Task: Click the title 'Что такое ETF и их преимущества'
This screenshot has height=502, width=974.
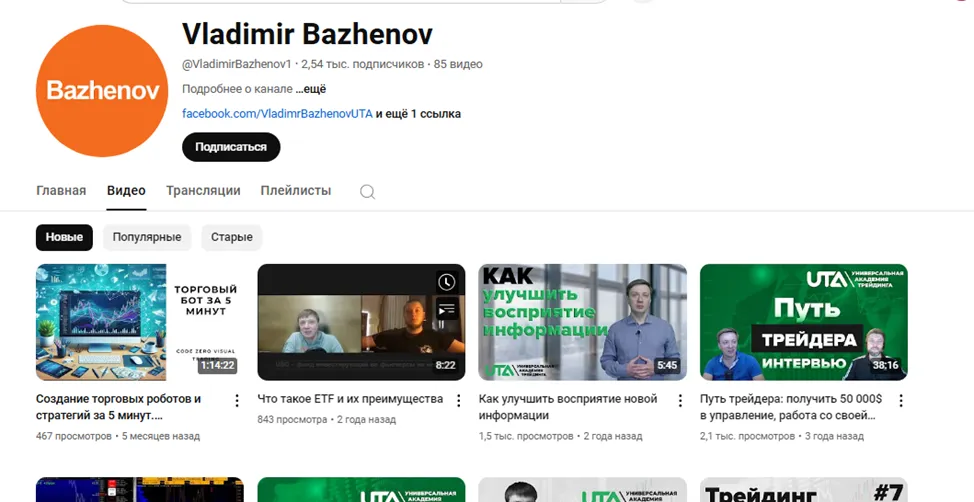Action: (x=350, y=399)
